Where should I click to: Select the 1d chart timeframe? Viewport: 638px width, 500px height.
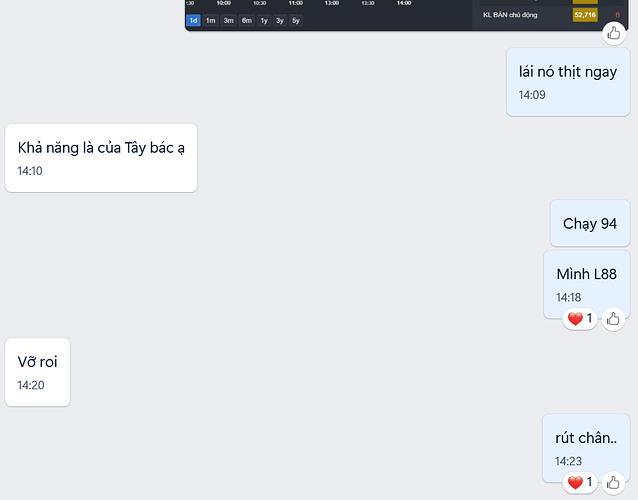[x=193, y=20]
